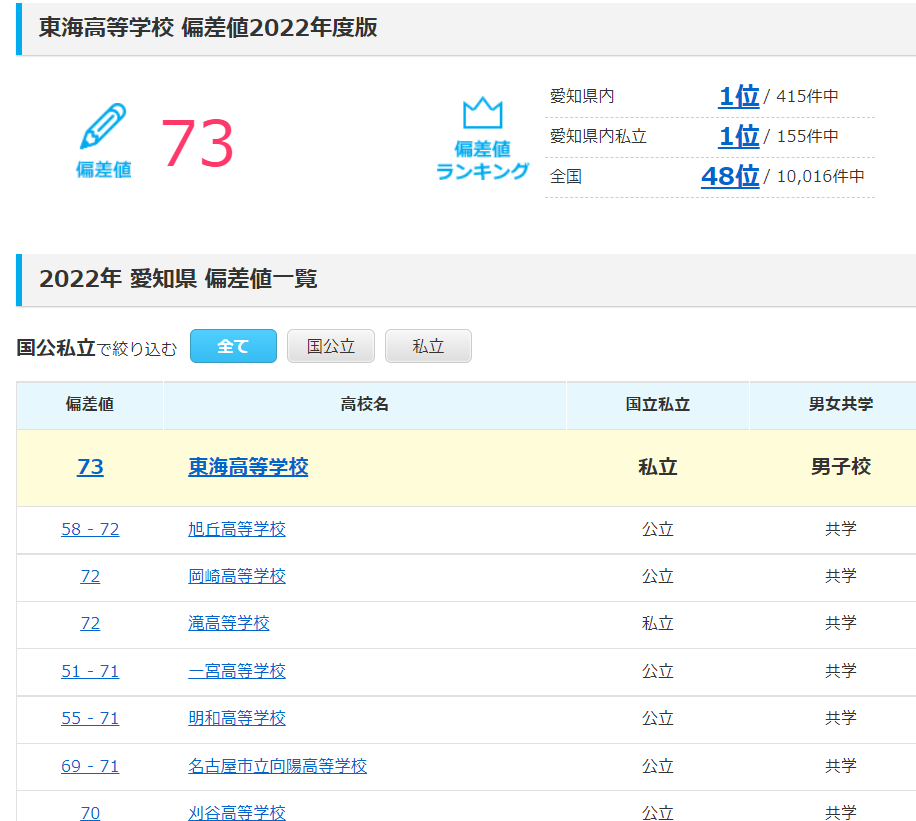Screen dimensions: 916x821
Task: Click the large red 73 score
Action: point(197,143)
